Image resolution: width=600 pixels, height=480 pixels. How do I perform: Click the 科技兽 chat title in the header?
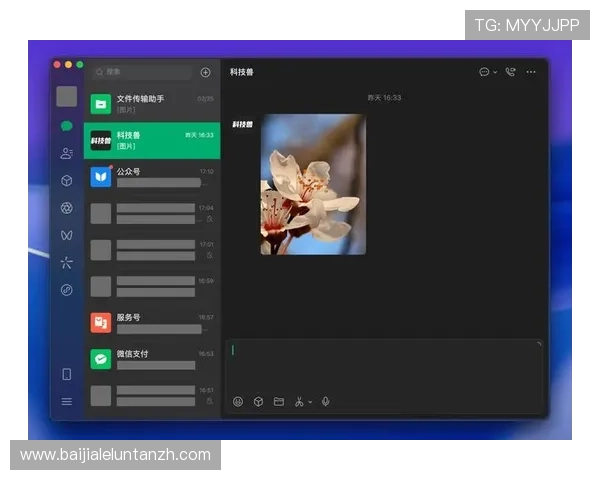(x=241, y=72)
